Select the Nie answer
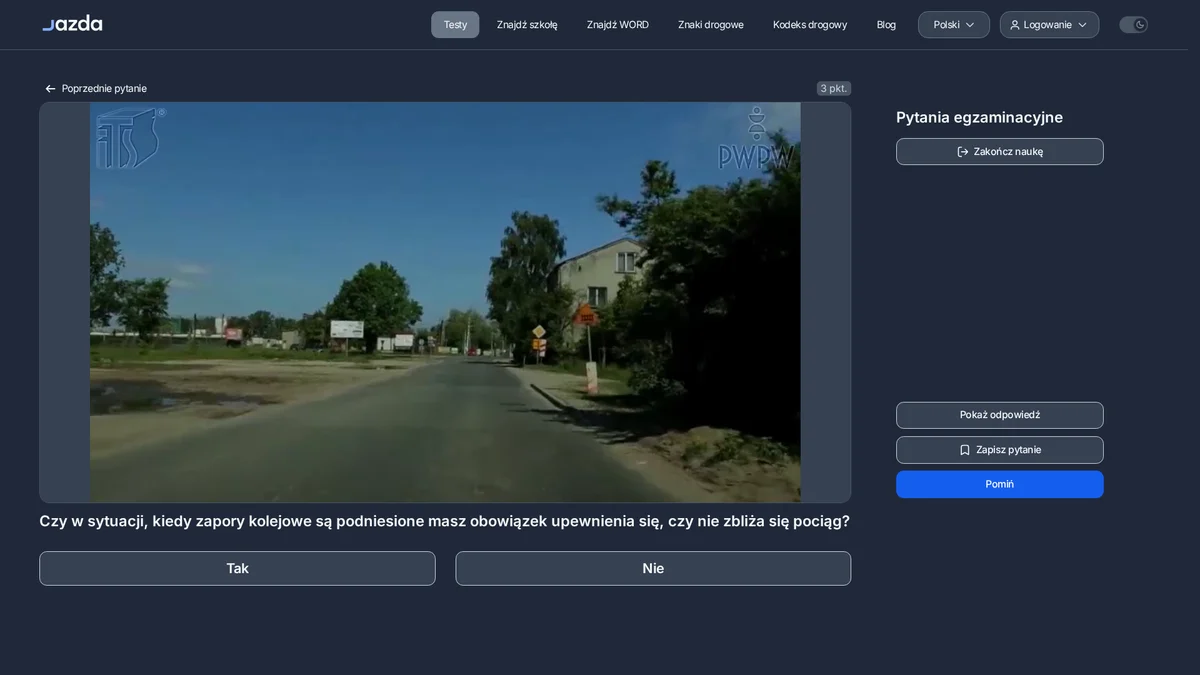Viewport: 1200px width, 675px height. point(653,568)
